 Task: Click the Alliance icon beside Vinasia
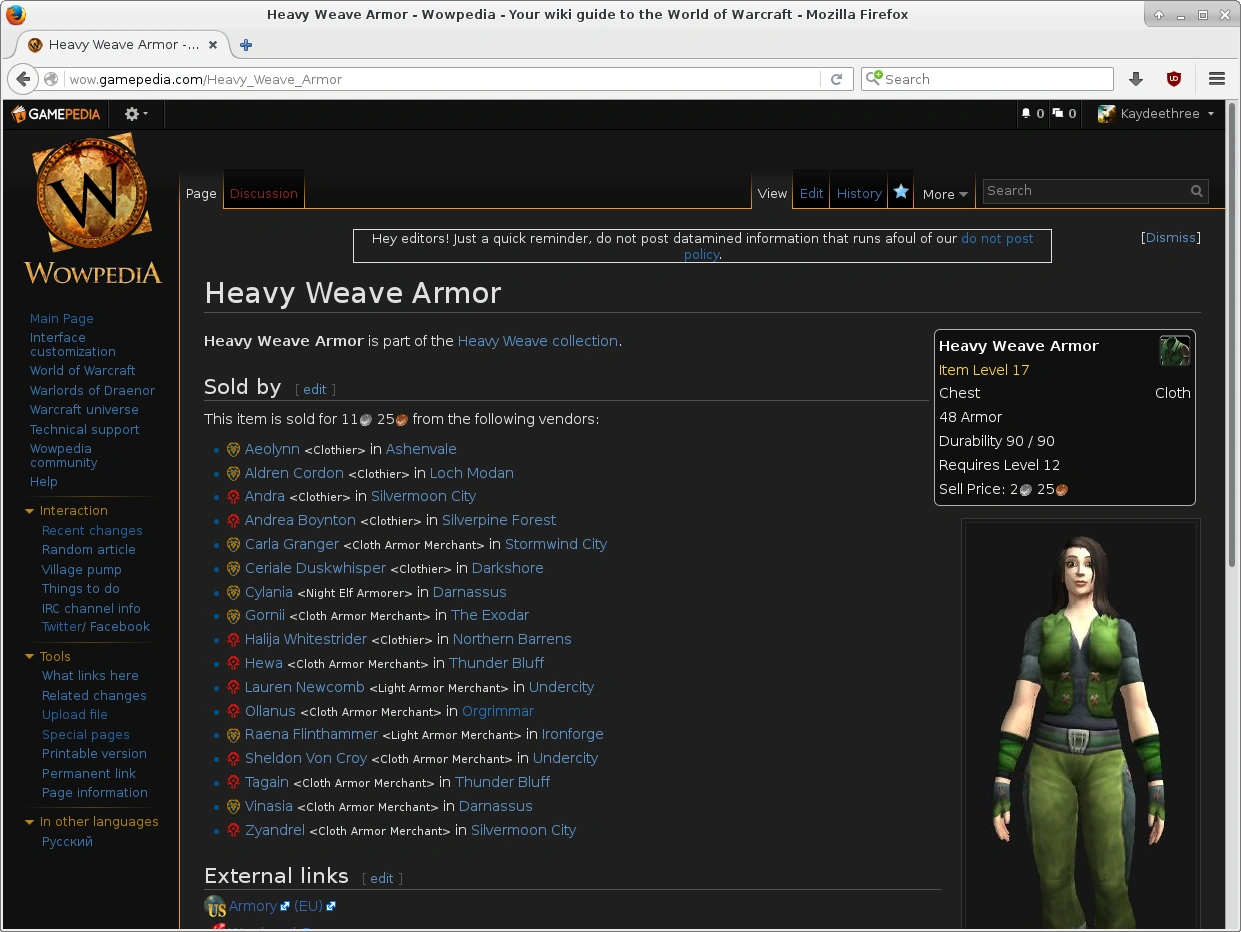click(x=233, y=807)
